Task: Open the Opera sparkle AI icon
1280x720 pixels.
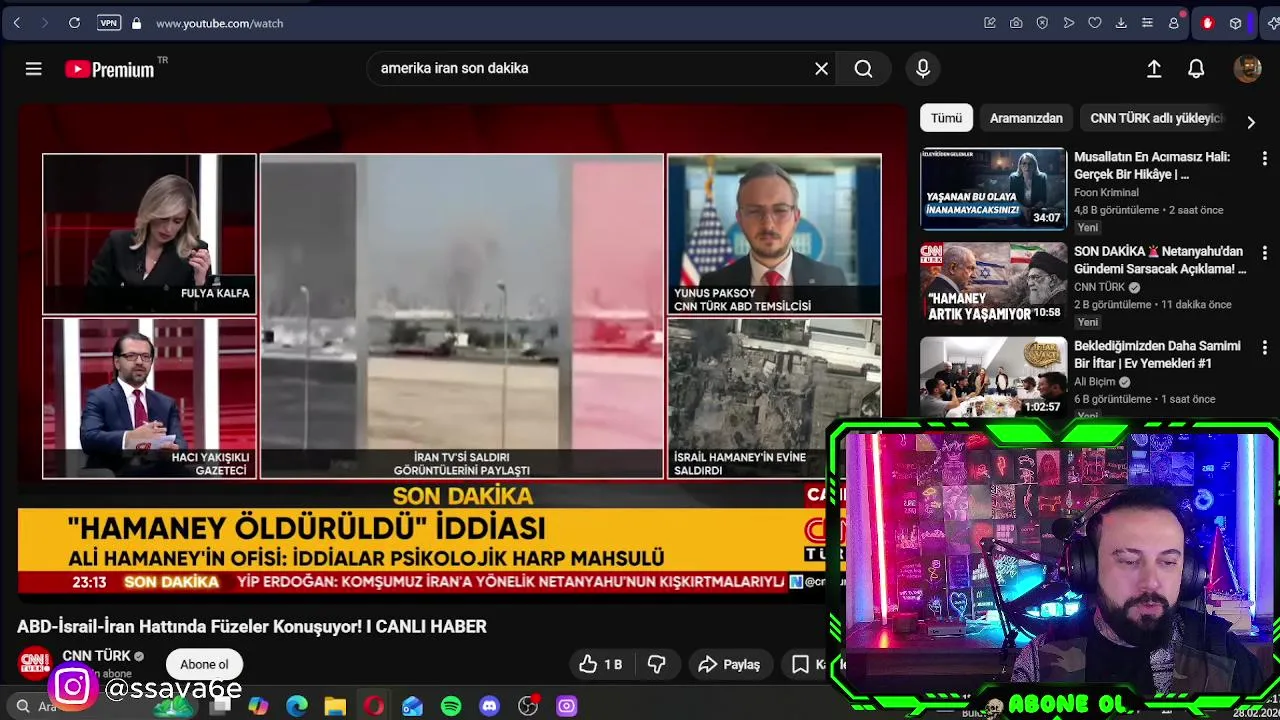Action: click(1271, 23)
